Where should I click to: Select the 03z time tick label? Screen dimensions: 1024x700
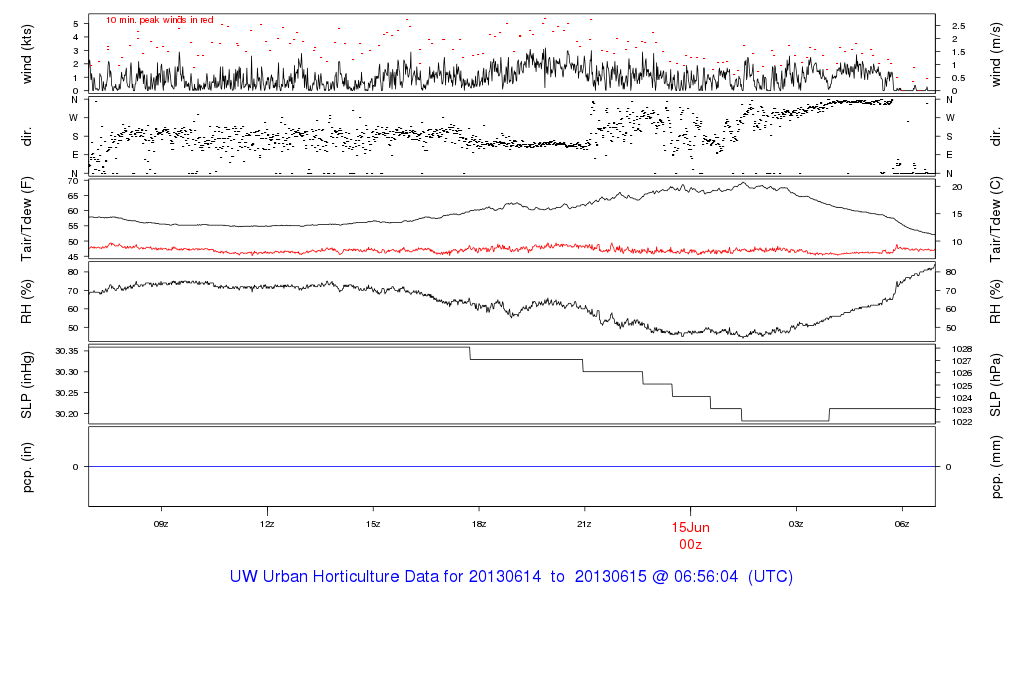click(x=796, y=523)
